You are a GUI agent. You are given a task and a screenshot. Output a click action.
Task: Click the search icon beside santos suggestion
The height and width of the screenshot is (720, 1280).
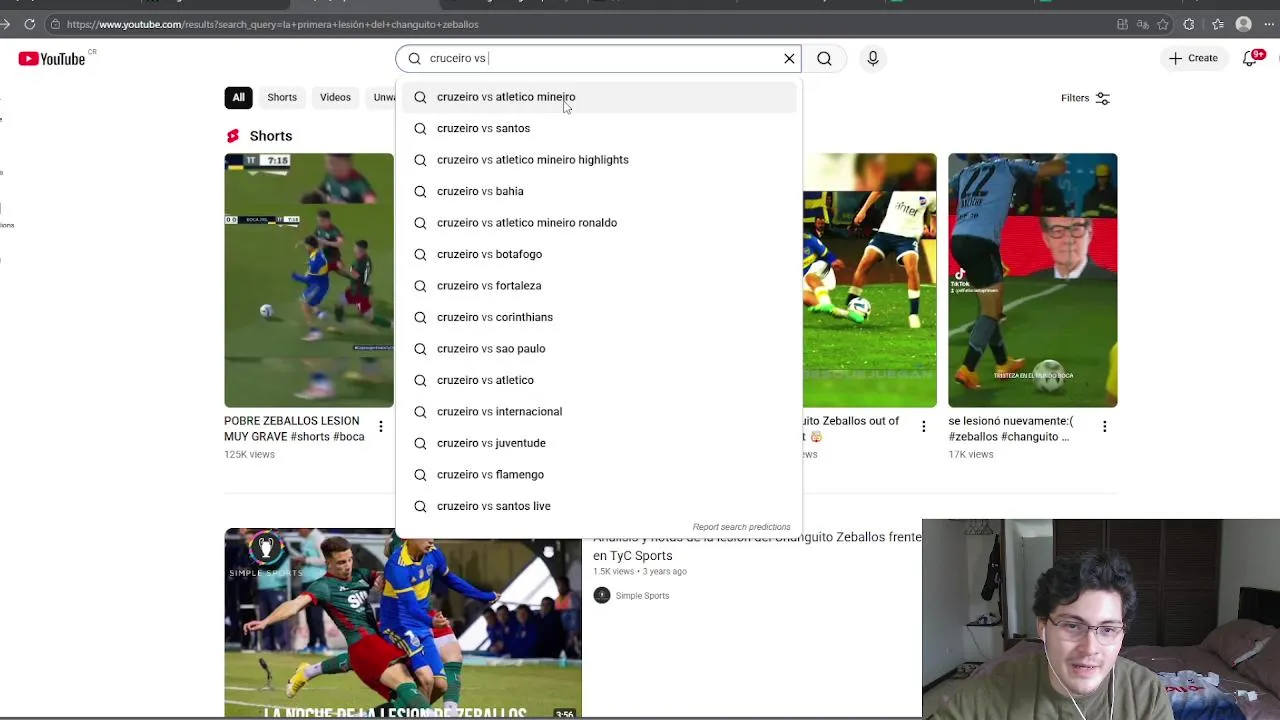pos(420,128)
